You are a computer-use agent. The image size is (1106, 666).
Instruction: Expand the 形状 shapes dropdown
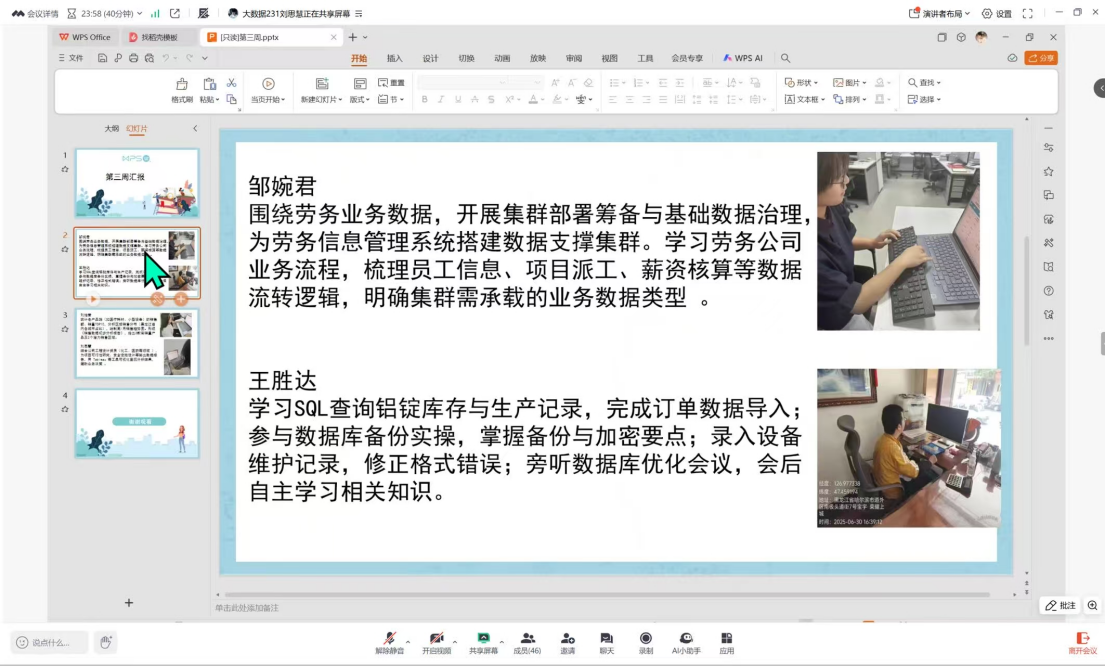click(802, 83)
